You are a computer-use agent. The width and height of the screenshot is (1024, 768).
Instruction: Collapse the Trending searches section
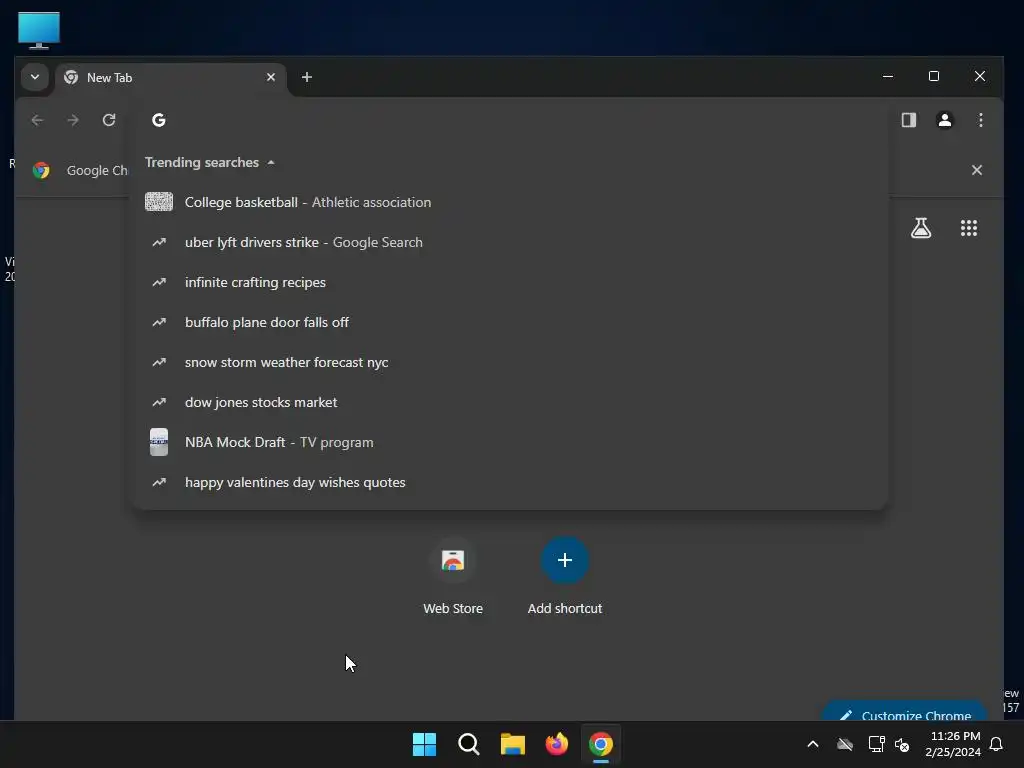209,162
